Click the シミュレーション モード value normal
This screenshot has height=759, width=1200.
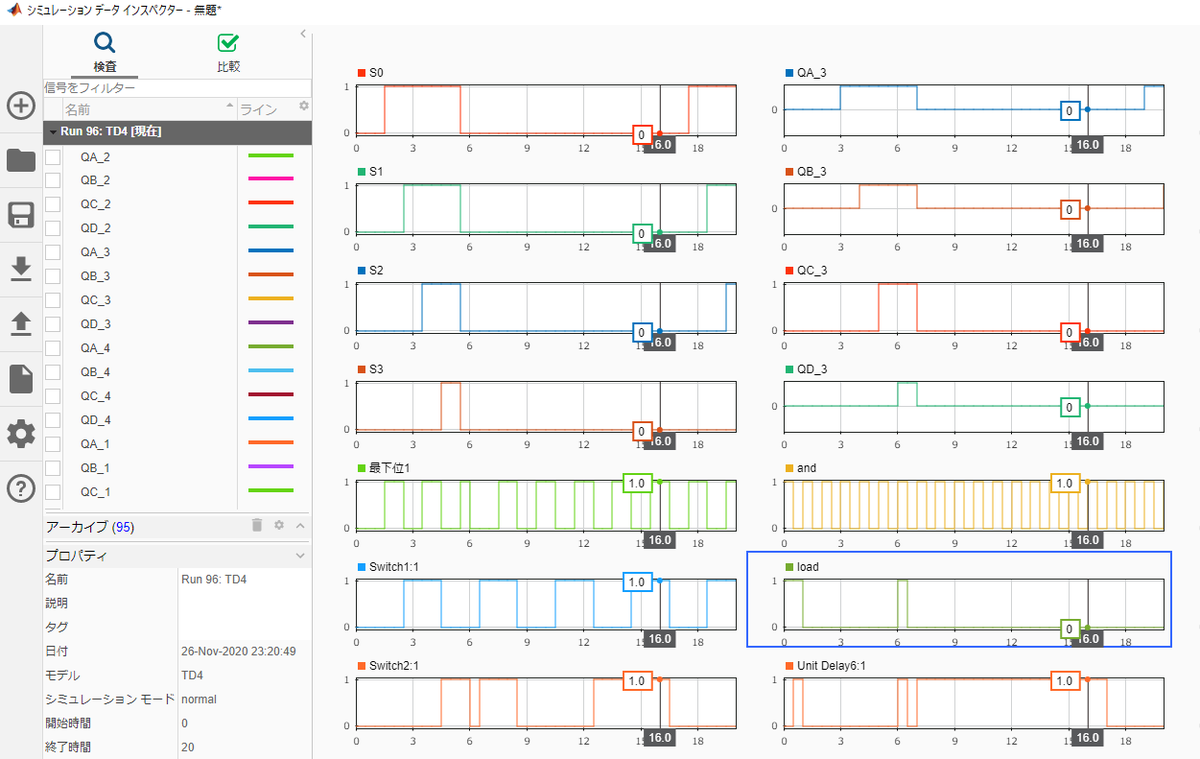(x=199, y=699)
